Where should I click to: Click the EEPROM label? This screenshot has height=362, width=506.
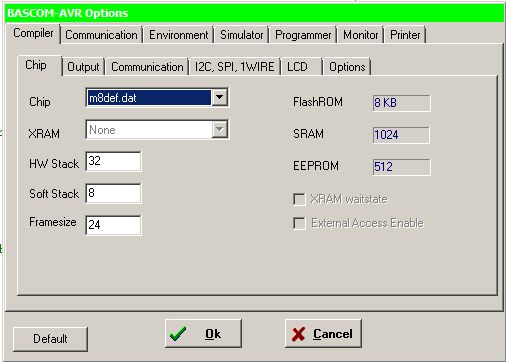[x=316, y=166]
